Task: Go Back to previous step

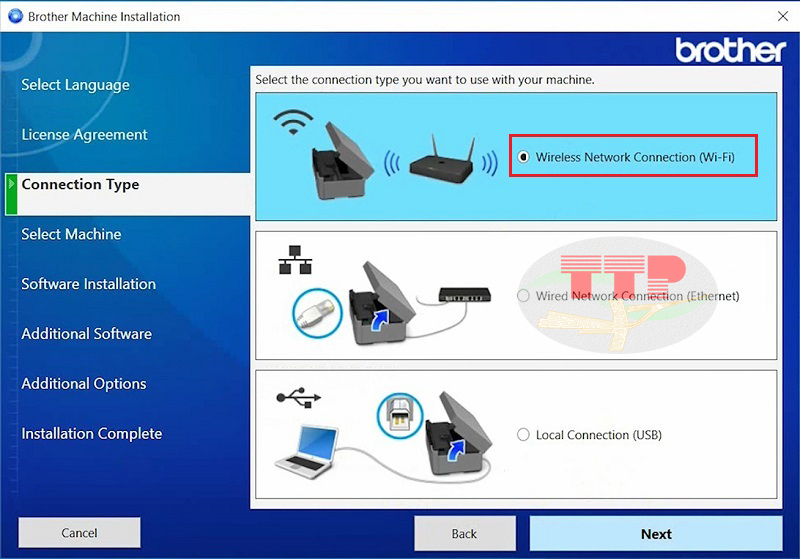Action: click(x=465, y=533)
